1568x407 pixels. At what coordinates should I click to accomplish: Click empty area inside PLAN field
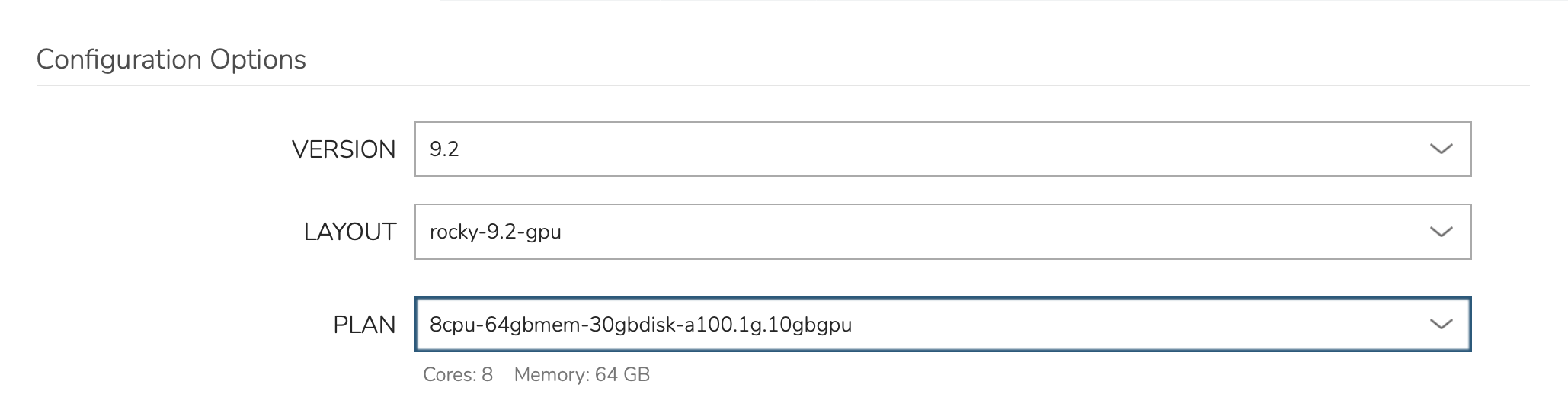tap(1143, 325)
